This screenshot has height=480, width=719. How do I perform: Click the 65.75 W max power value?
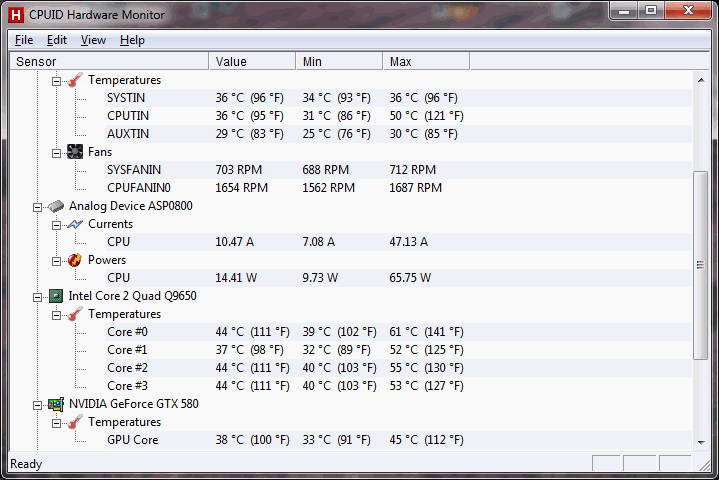(410, 278)
